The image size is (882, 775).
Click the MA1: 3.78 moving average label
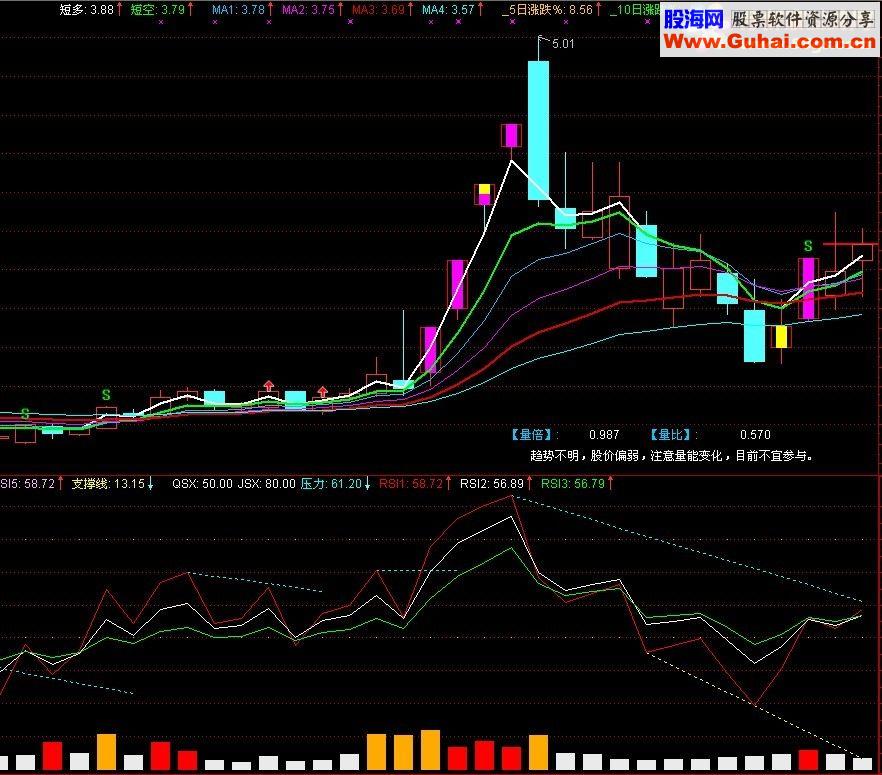point(238,10)
